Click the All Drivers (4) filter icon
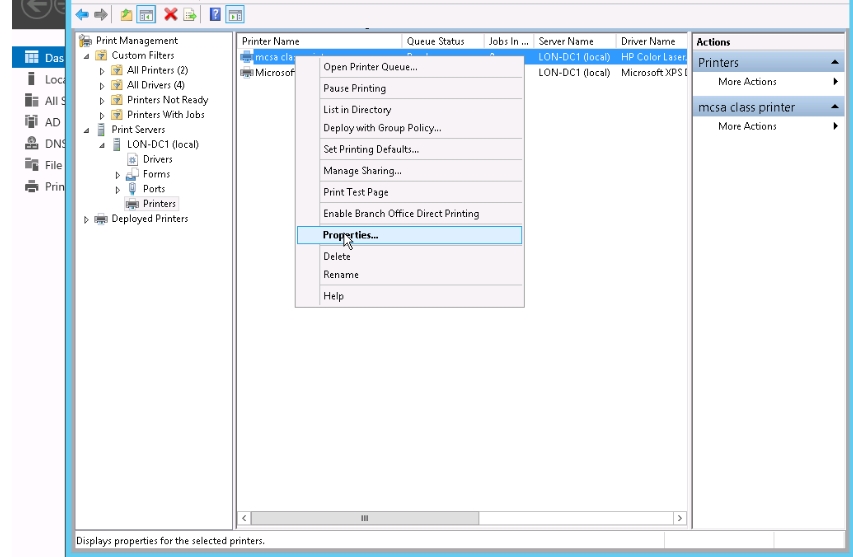Image resolution: width=853 pixels, height=557 pixels. click(x=116, y=85)
